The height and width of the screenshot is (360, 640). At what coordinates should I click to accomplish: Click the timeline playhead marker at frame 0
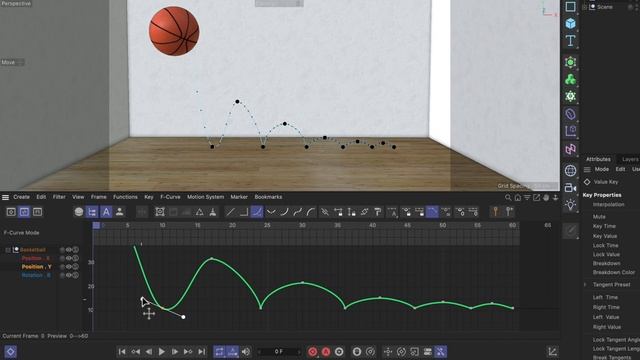tap(96, 225)
